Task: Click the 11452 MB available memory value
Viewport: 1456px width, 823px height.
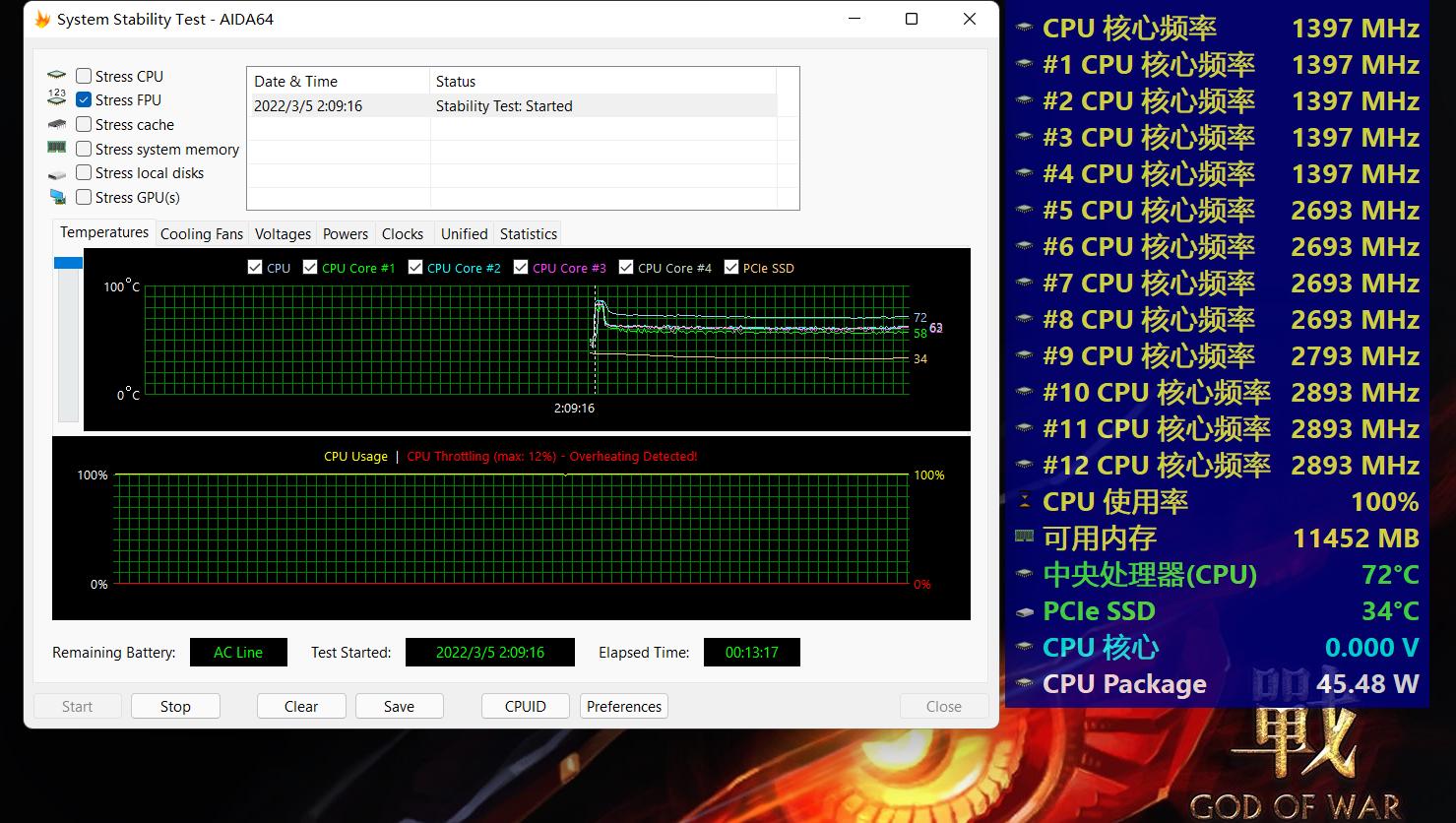Action: tap(1356, 538)
